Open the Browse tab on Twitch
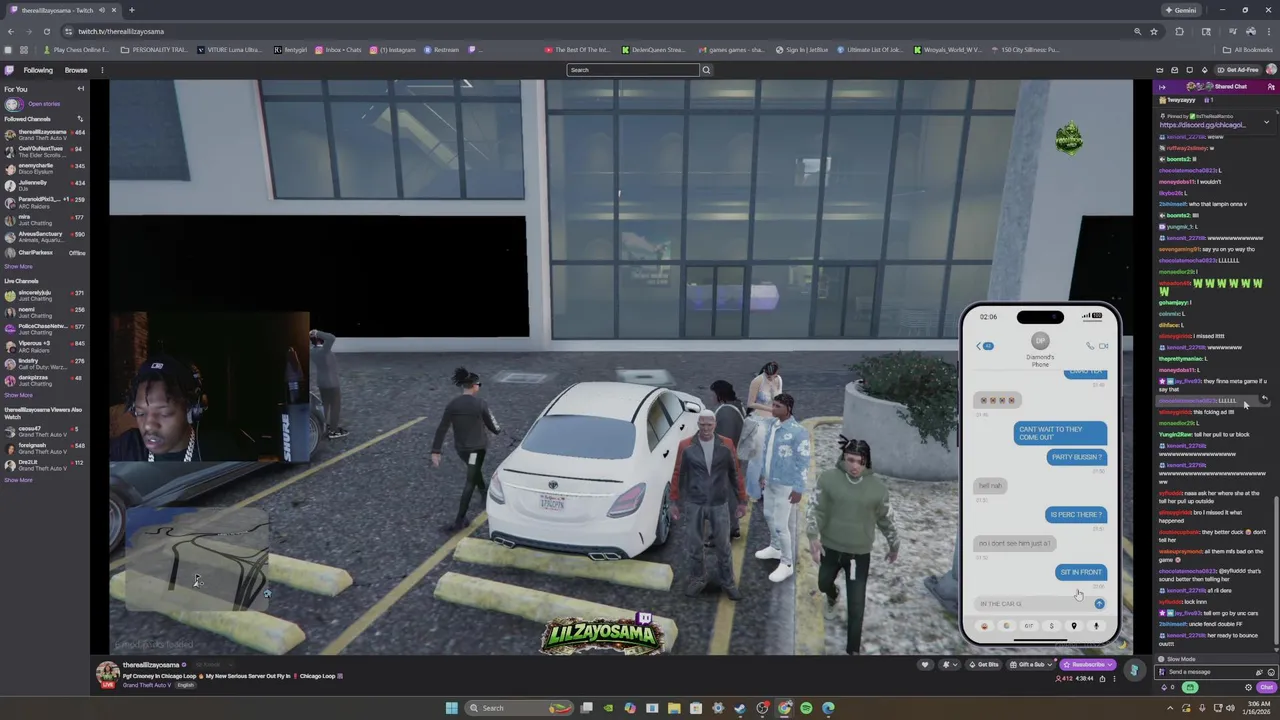 tap(76, 70)
